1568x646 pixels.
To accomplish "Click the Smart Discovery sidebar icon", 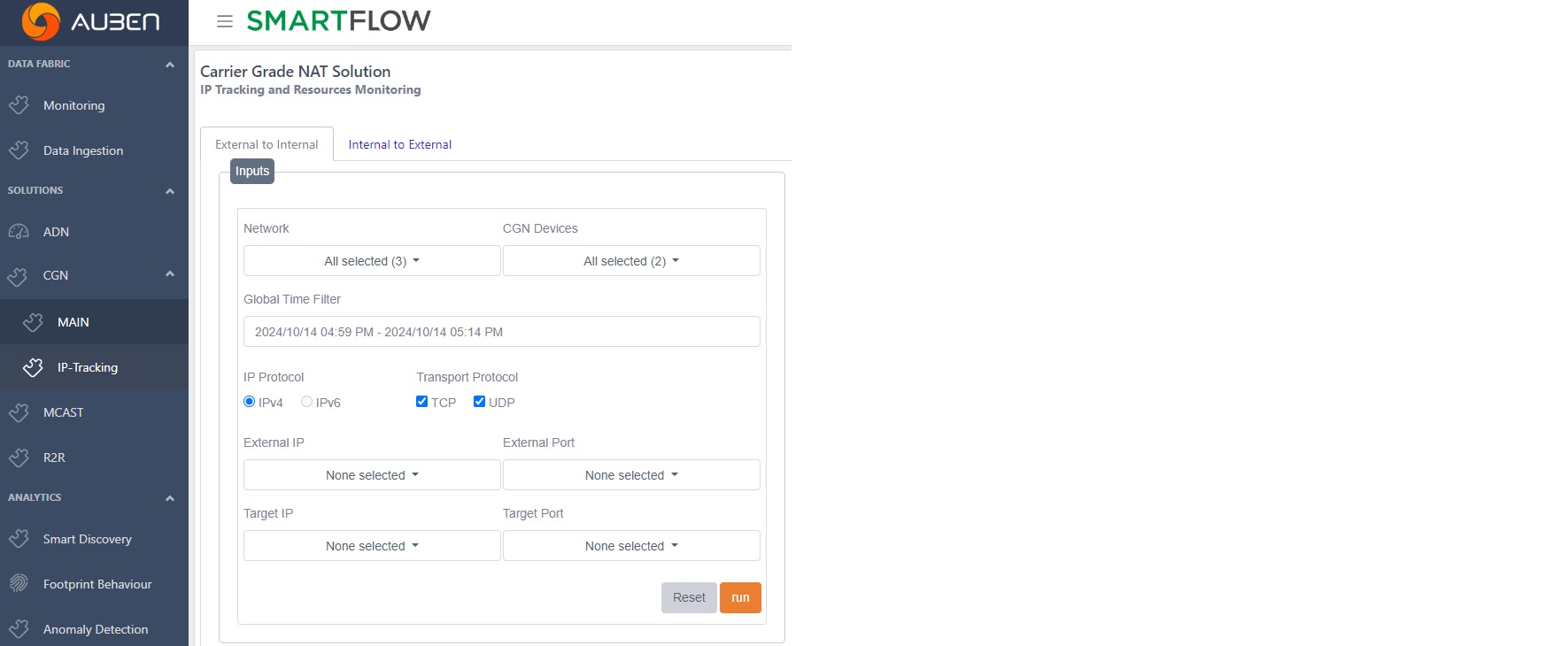I will (19, 539).
